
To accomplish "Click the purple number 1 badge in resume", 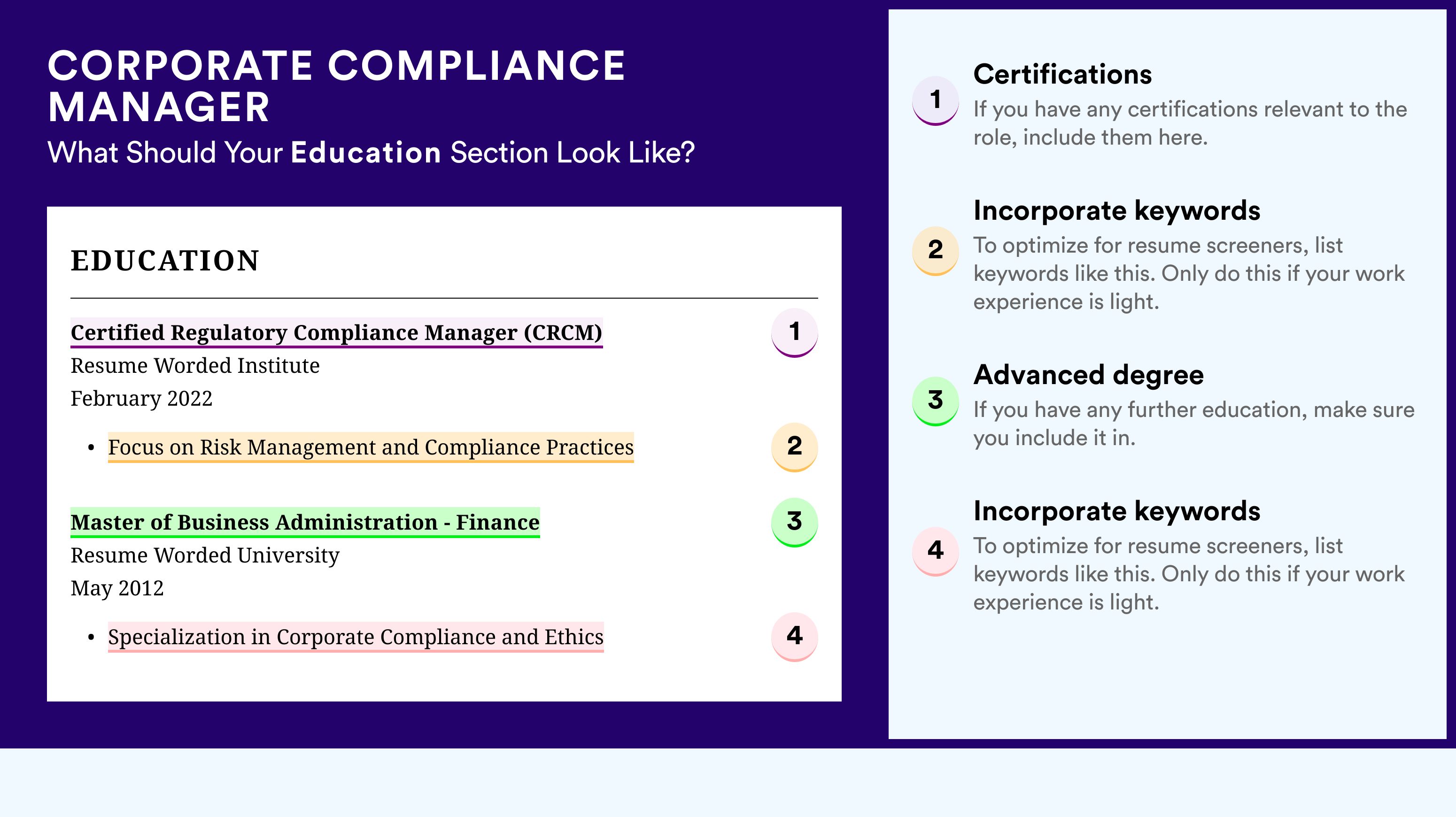I will coord(794,332).
